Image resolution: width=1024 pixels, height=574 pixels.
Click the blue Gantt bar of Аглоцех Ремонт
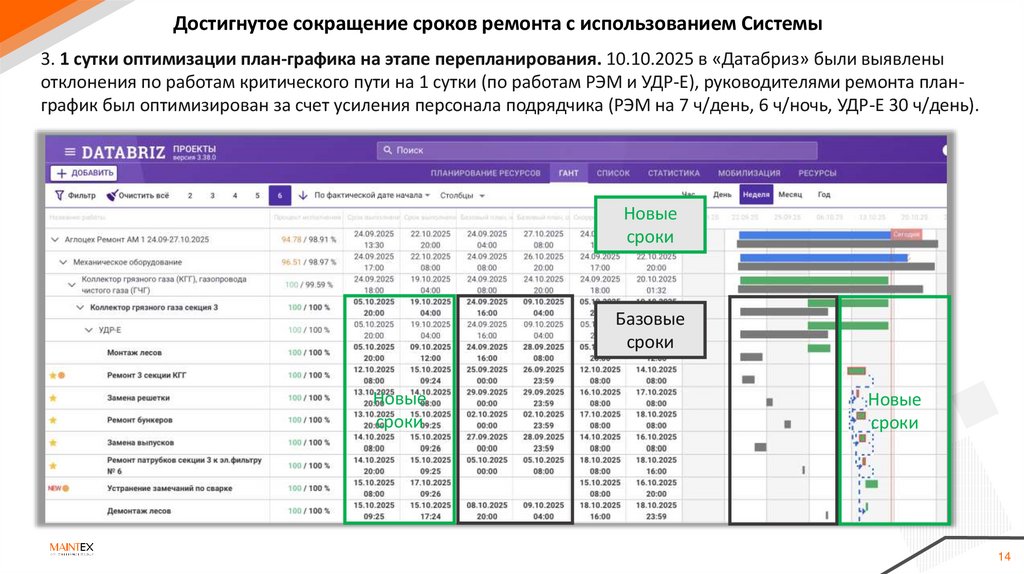coord(816,234)
